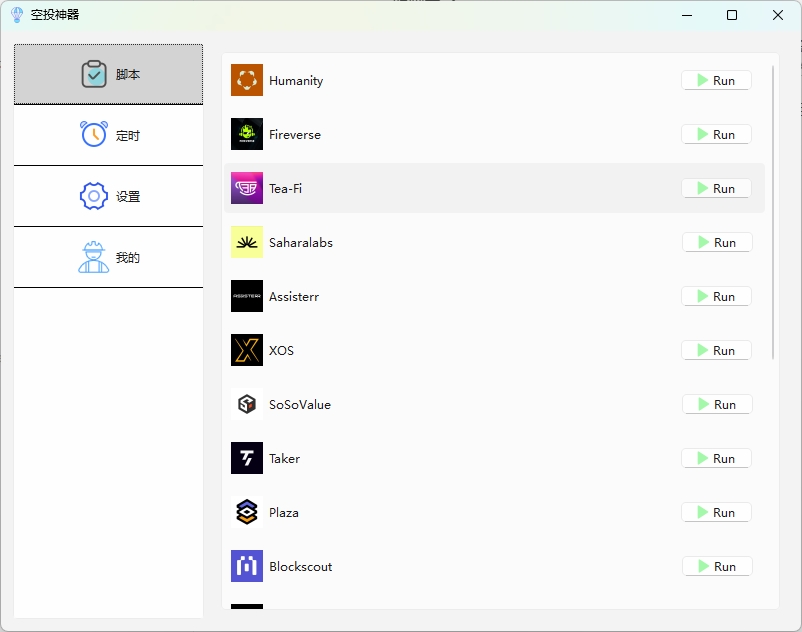
Task: Start the Blockscout script with Run
Action: pyautogui.click(x=716, y=566)
